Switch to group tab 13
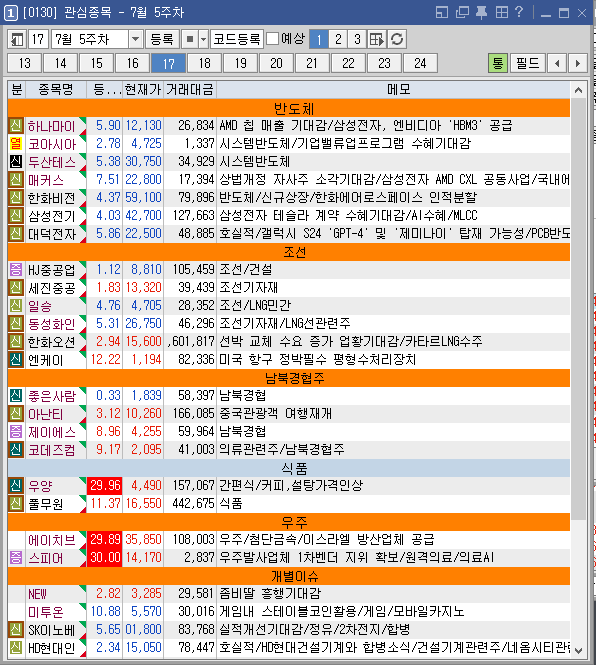The height and width of the screenshot is (665, 596). coord(25,63)
